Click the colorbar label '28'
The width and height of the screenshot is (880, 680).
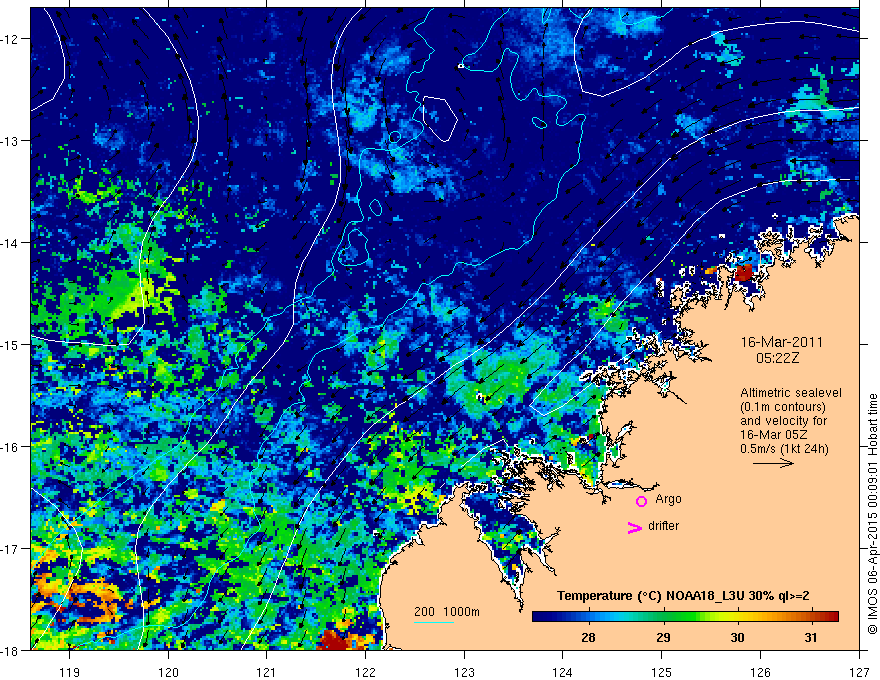588,637
